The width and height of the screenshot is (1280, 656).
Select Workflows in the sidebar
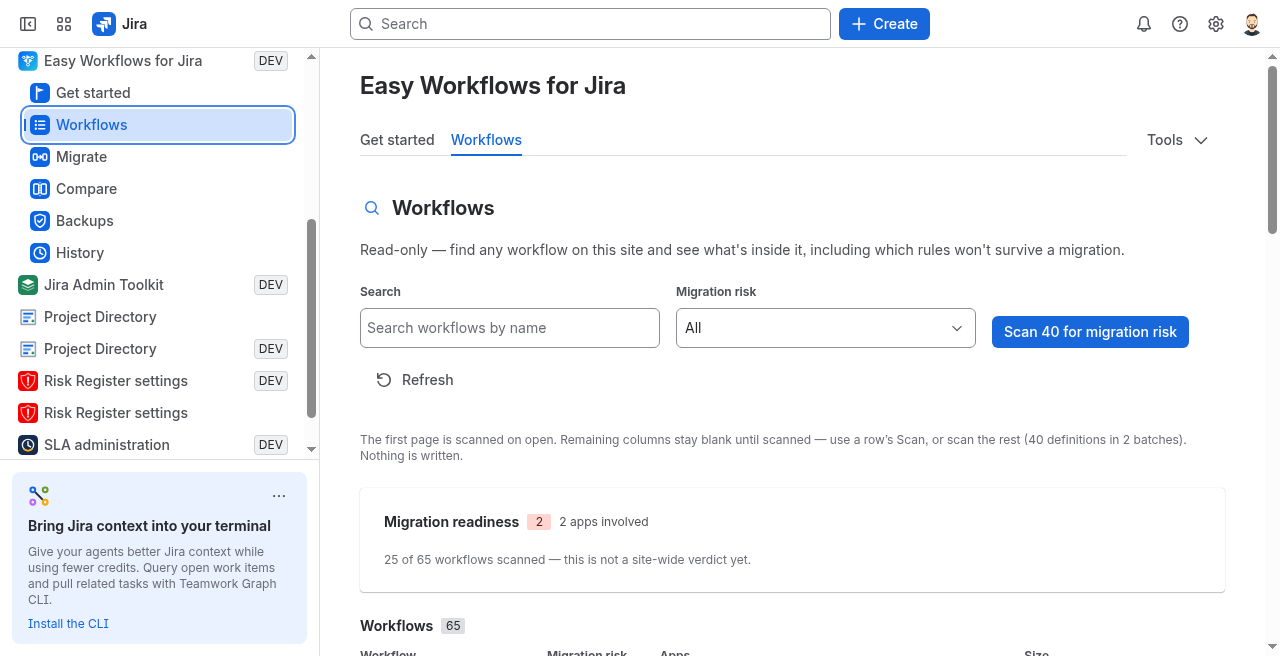[x=158, y=125]
